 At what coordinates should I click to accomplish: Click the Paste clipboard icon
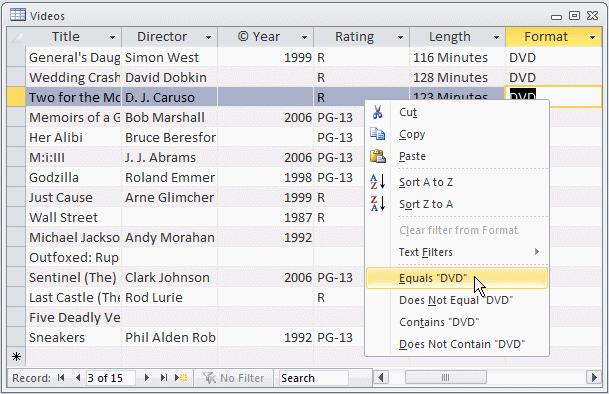[x=378, y=156]
